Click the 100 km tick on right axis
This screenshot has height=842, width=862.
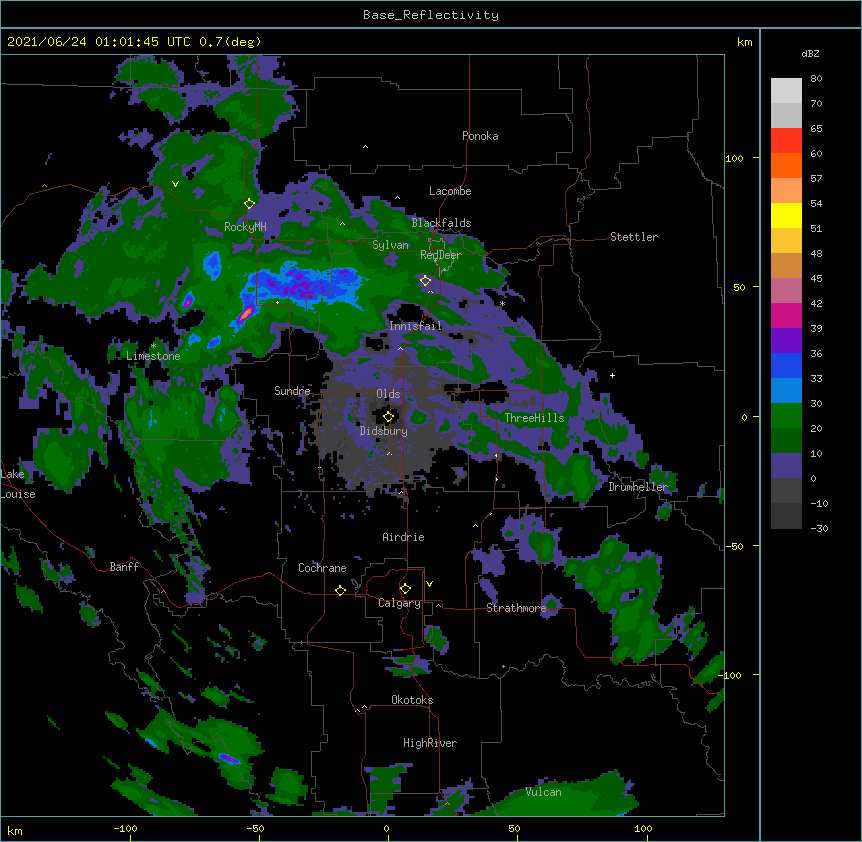tap(734, 158)
